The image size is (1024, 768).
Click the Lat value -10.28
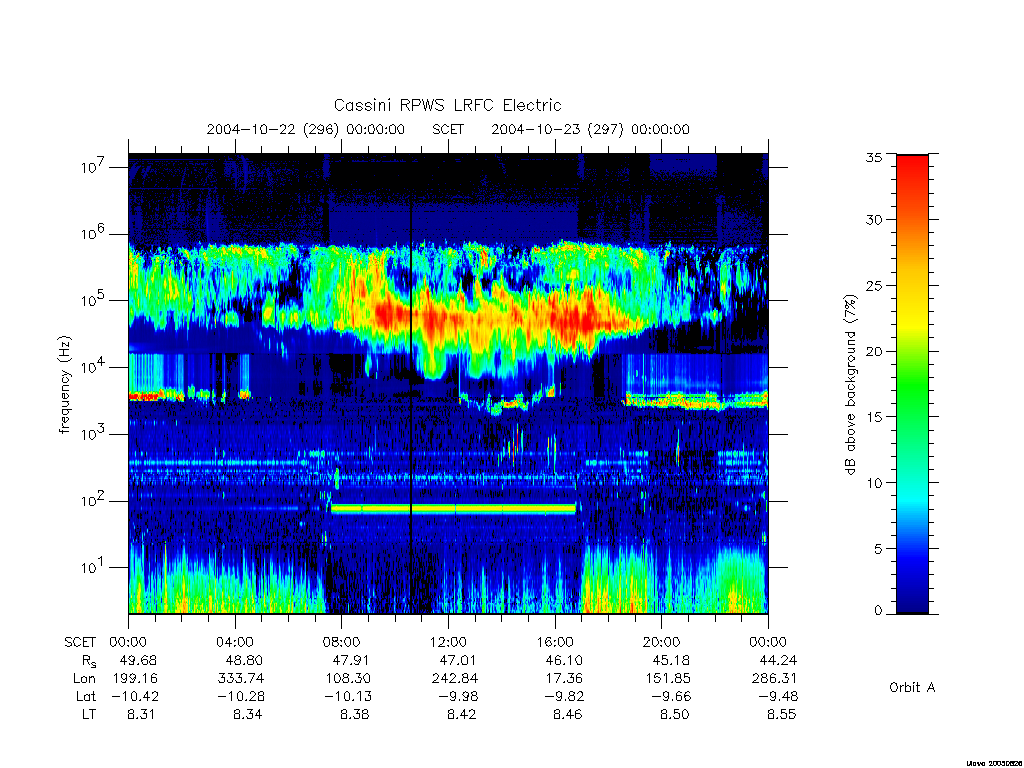[241, 696]
